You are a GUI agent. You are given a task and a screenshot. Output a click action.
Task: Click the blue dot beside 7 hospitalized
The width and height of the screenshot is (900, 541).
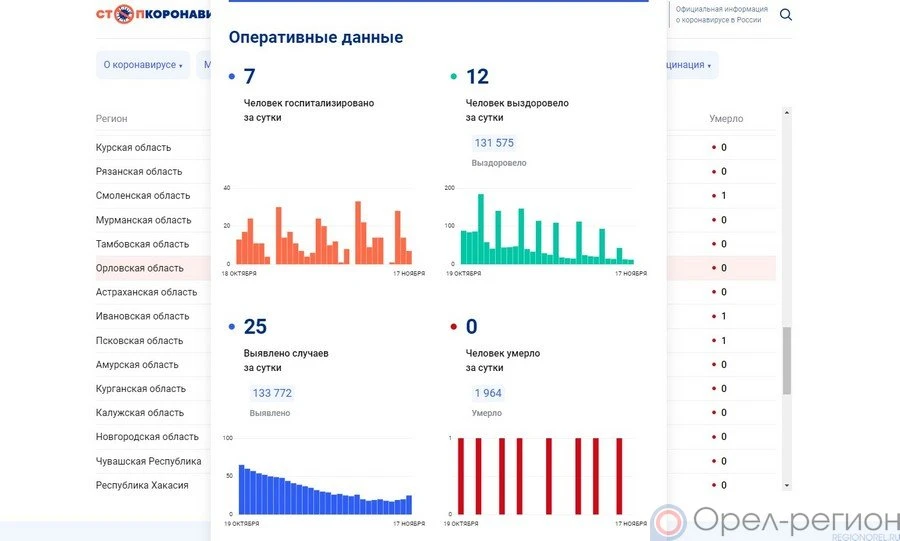pyautogui.click(x=232, y=77)
